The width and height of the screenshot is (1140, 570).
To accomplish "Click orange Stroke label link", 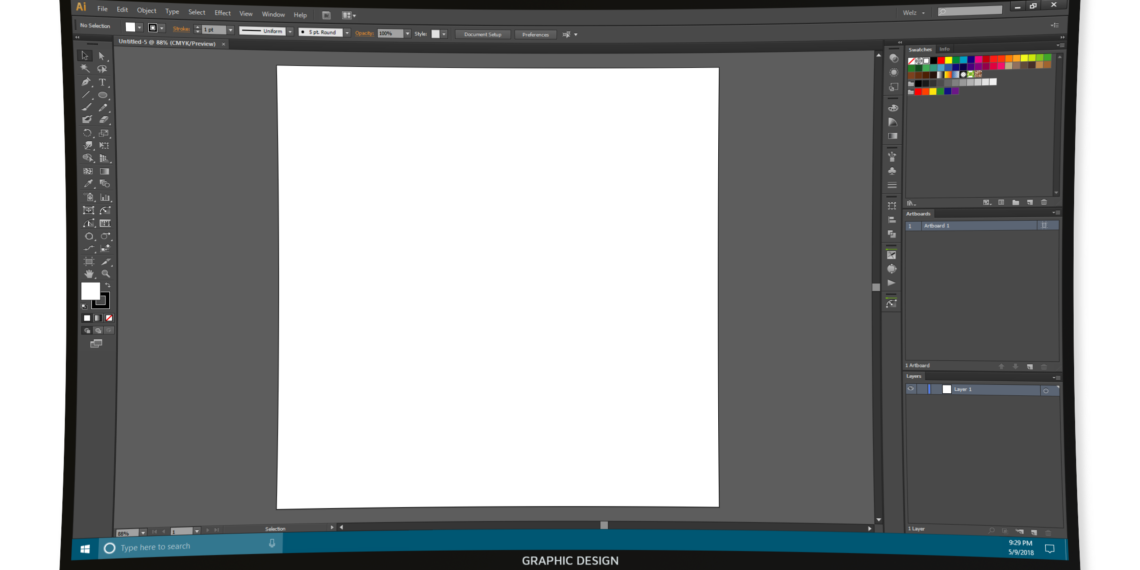I will coord(181,29).
